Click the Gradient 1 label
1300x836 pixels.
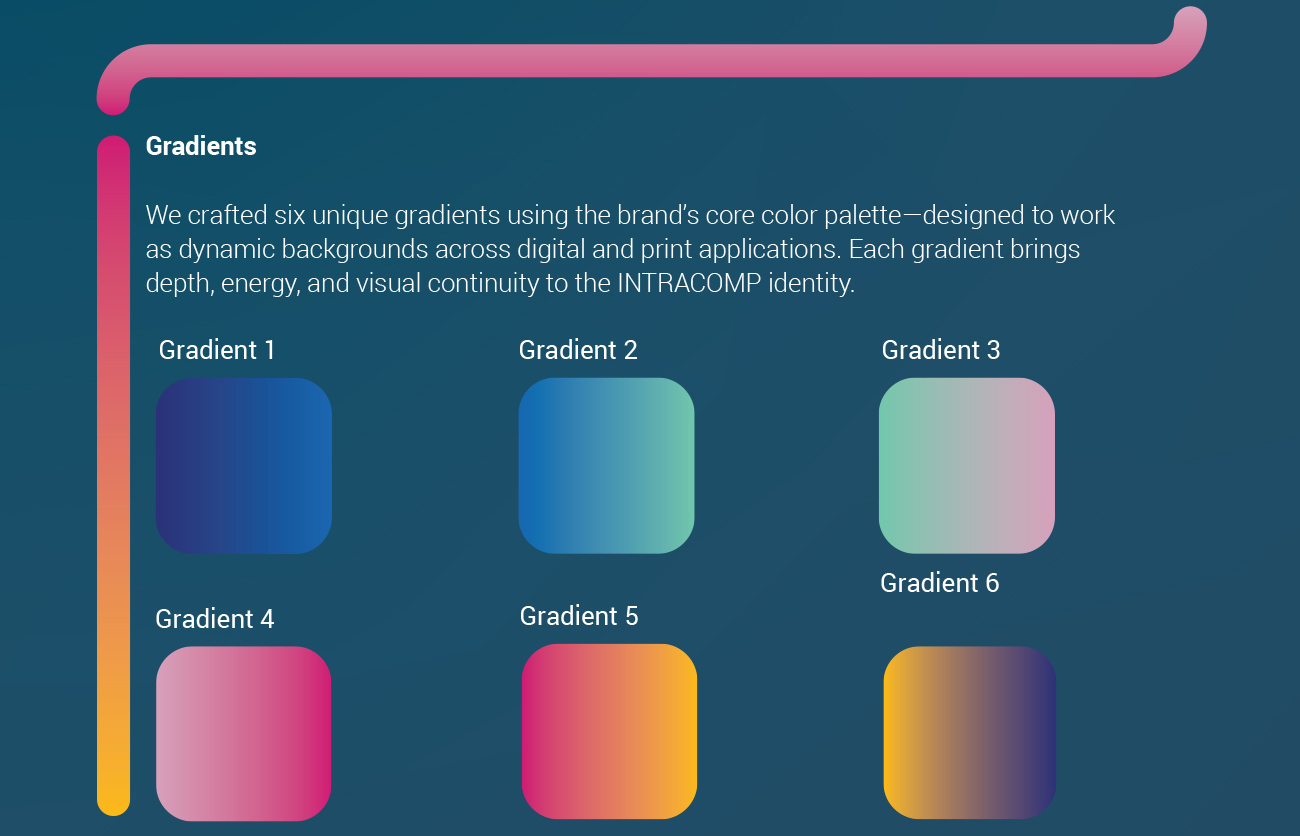[x=217, y=350]
